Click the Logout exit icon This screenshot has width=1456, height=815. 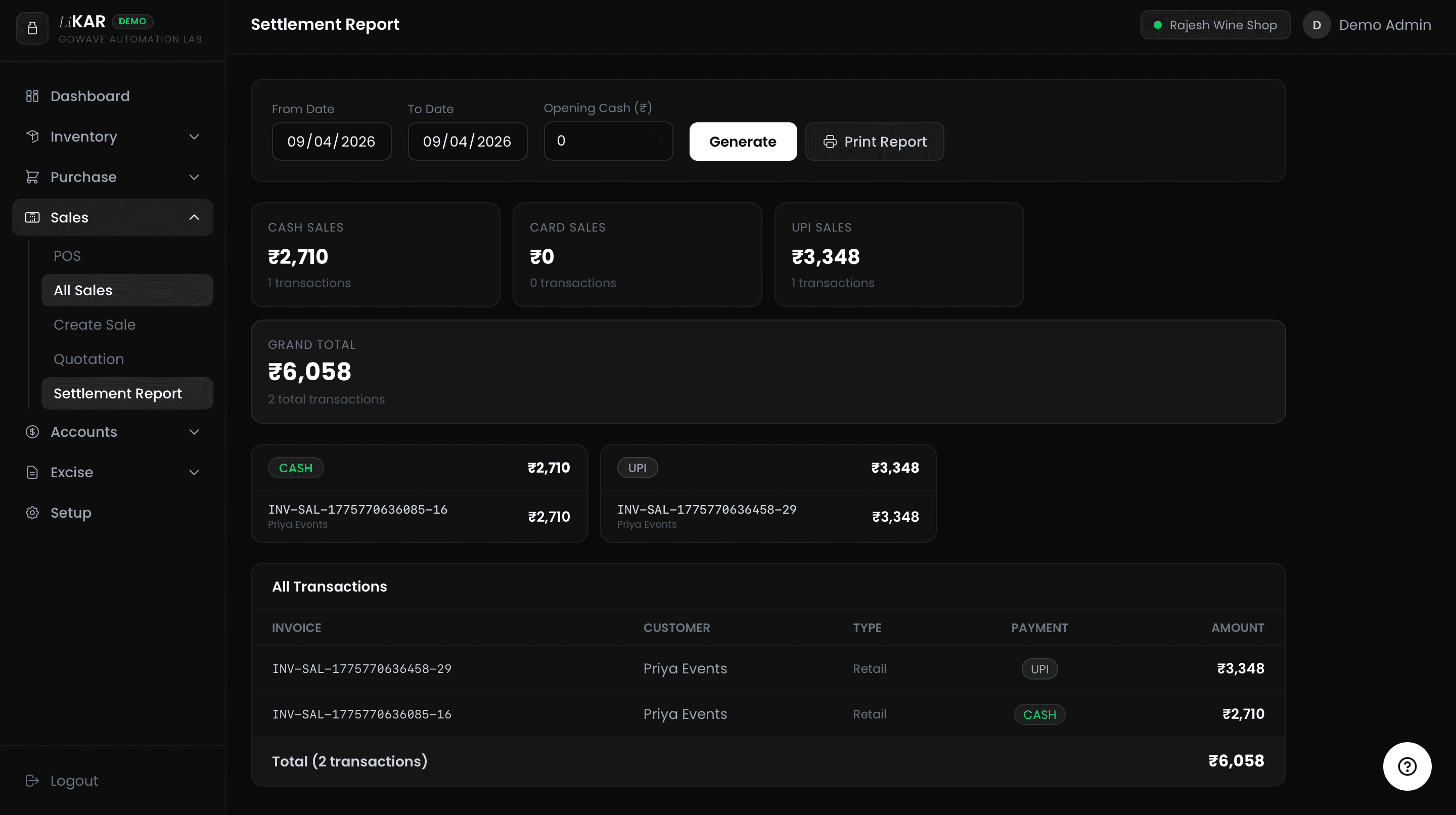[x=32, y=781]
